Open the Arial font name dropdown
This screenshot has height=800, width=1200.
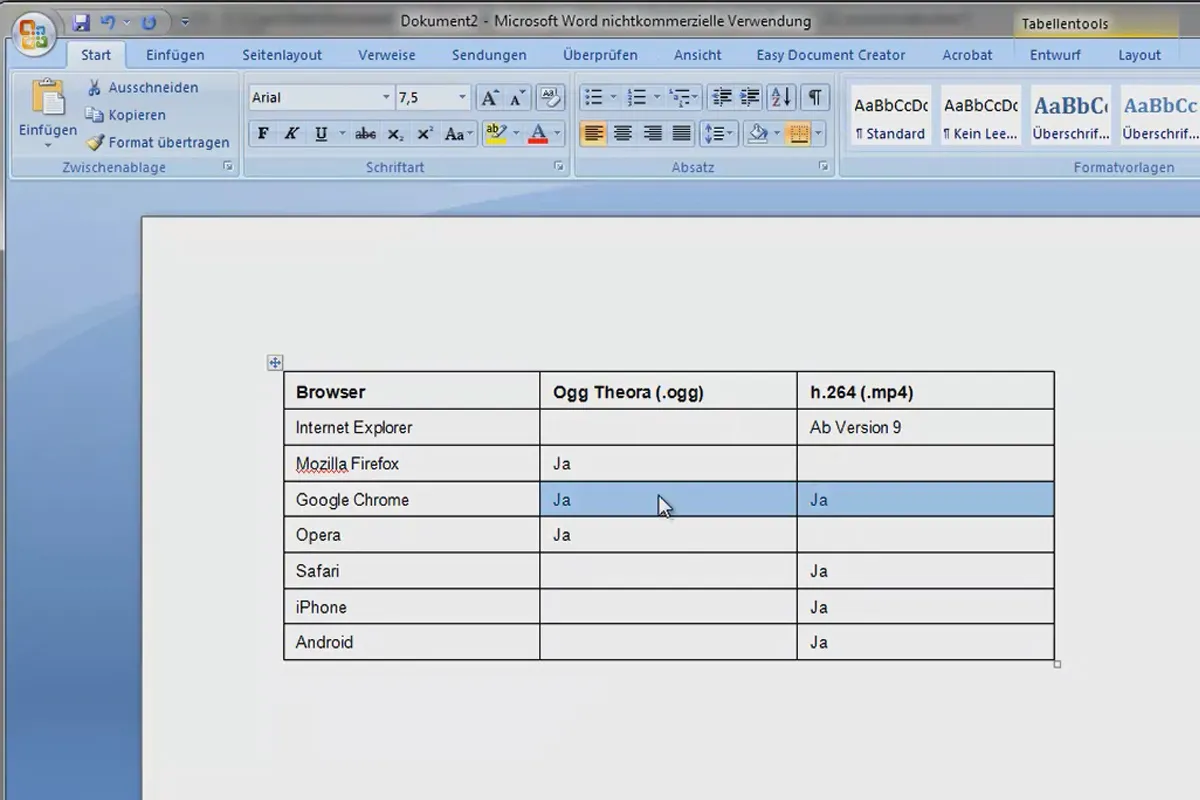pyautogui.click(x=386, y=98)
